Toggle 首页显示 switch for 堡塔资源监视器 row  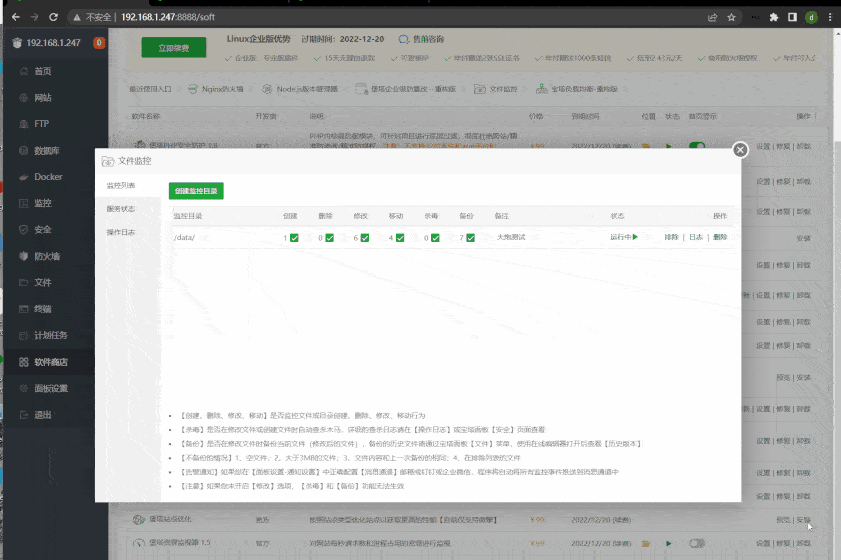tap(697, 543)
